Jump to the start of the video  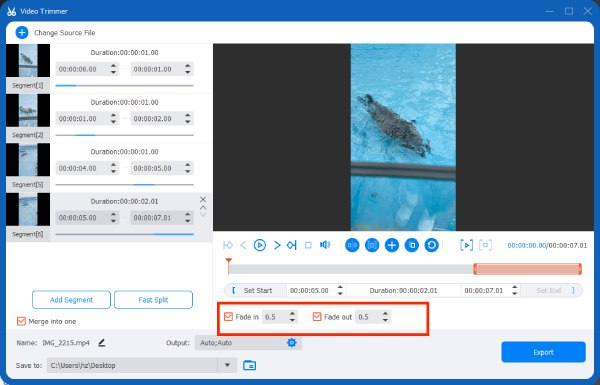pyautogui.click(x=228, y=245)
